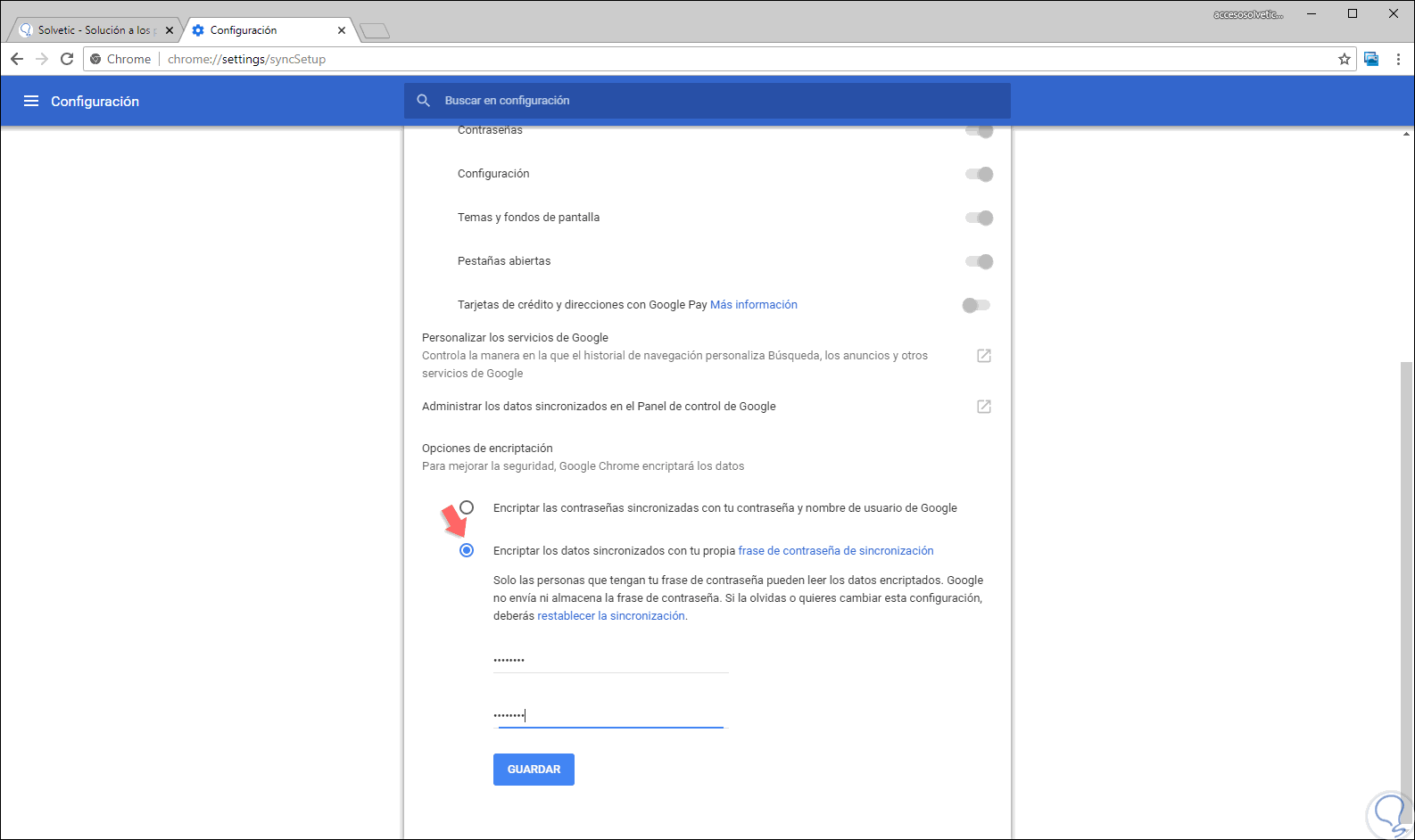Screen dimensions: 1415x840
Task: Enable Tarjetas de crédito y direcciones sync
Action: click(x=976, y=305)
